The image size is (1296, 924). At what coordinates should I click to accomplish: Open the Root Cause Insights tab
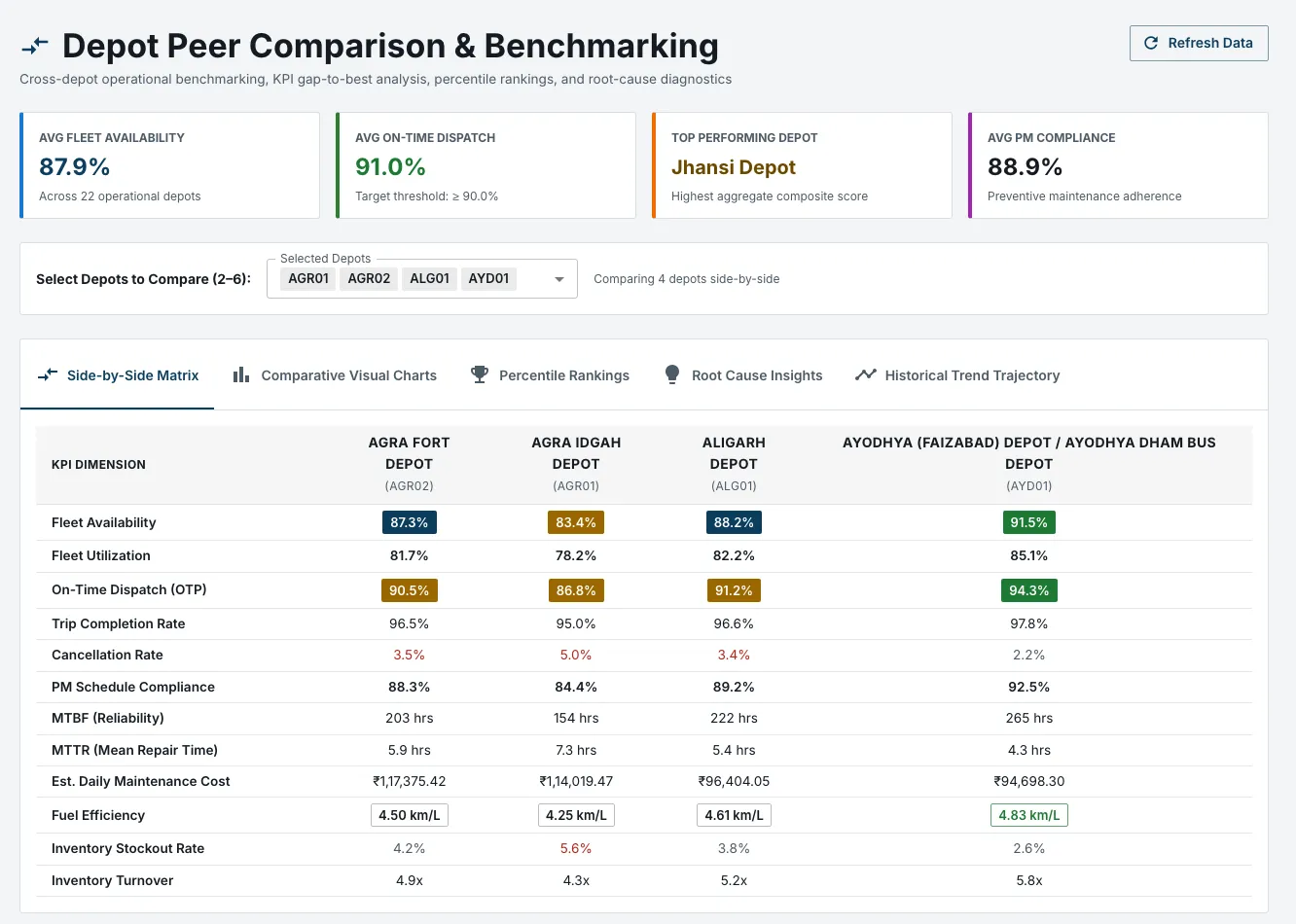pos(743,375)
